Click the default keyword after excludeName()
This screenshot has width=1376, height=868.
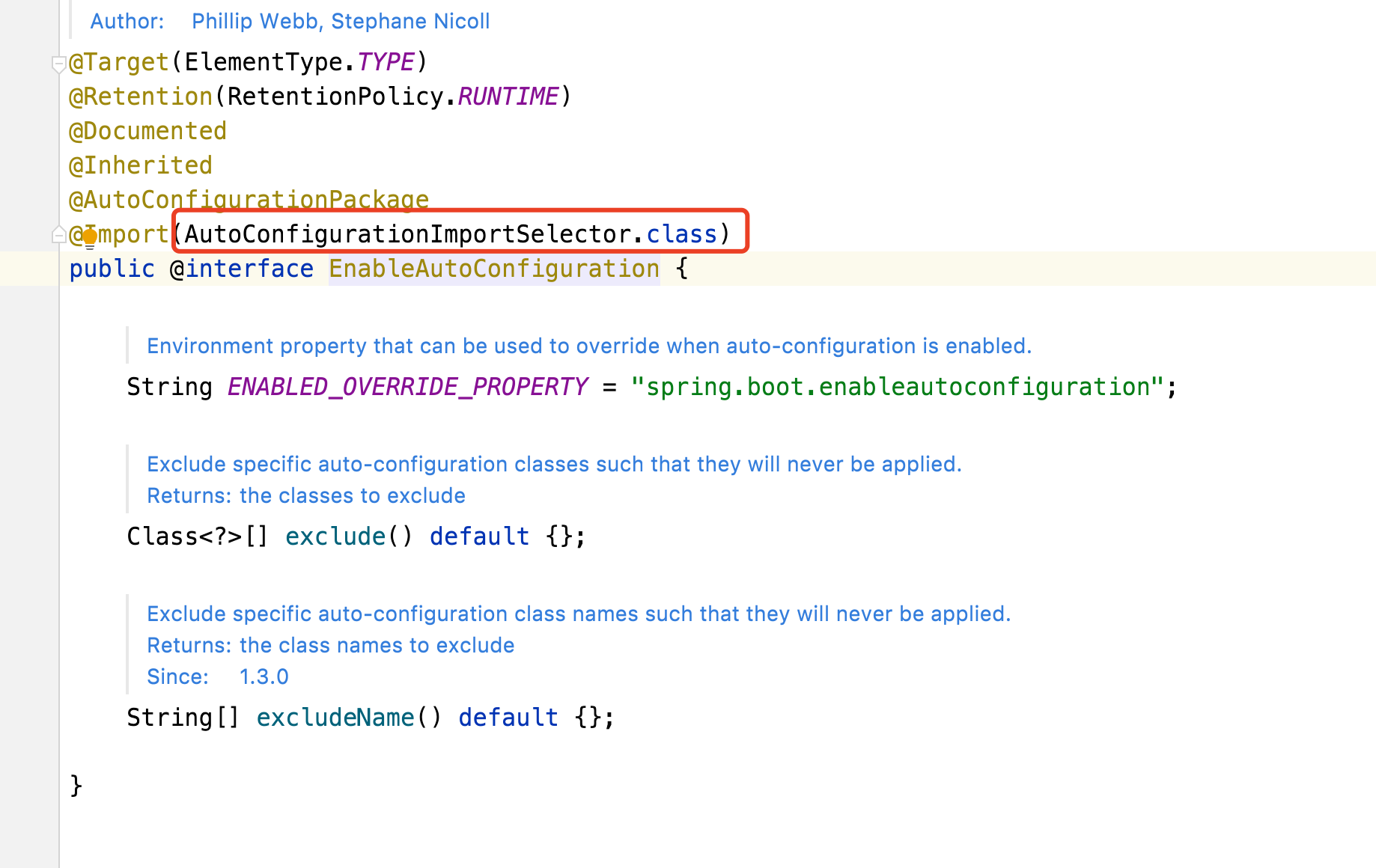(x=508, y=718)
